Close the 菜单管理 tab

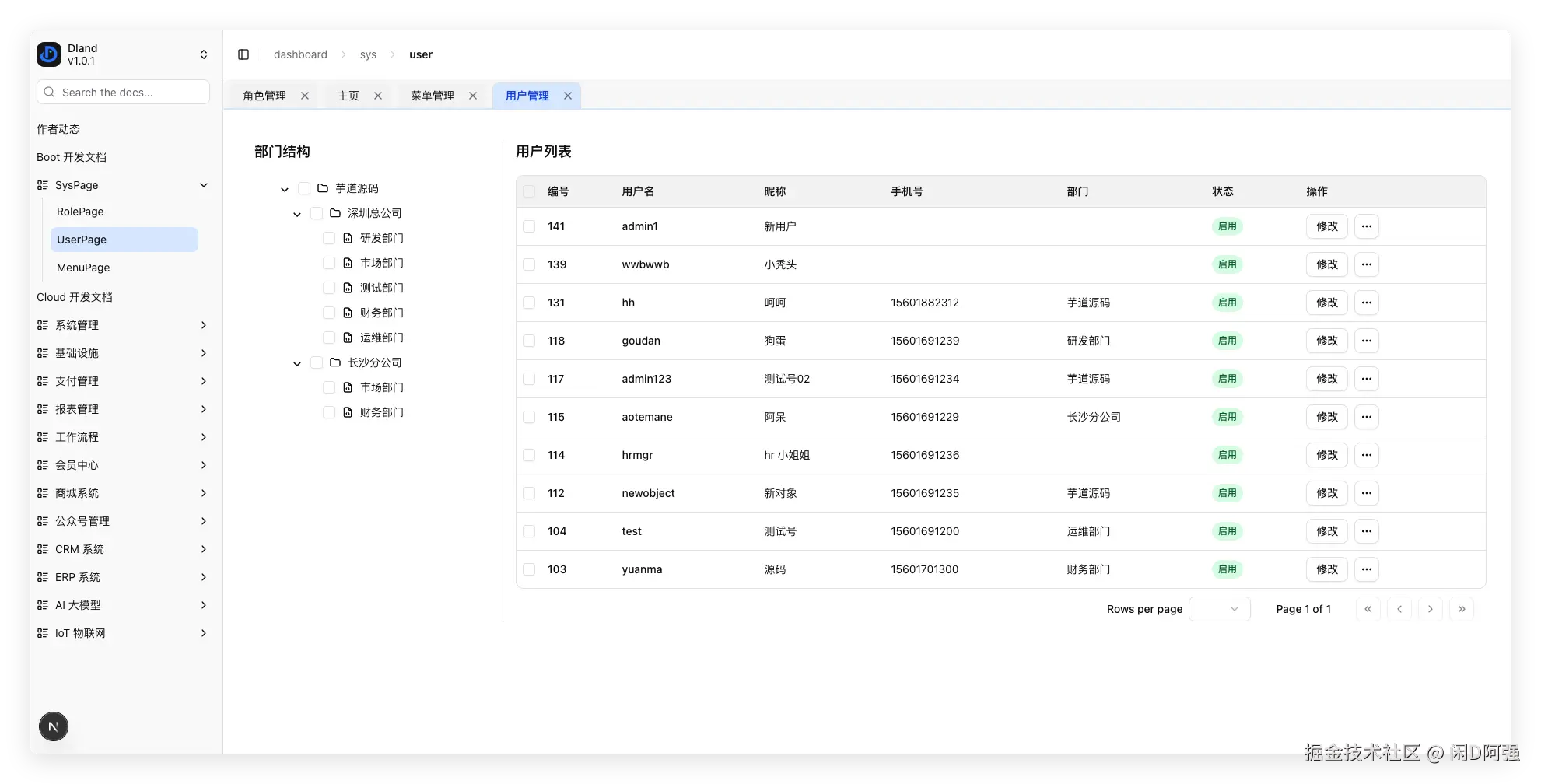(x=473, y=95)
